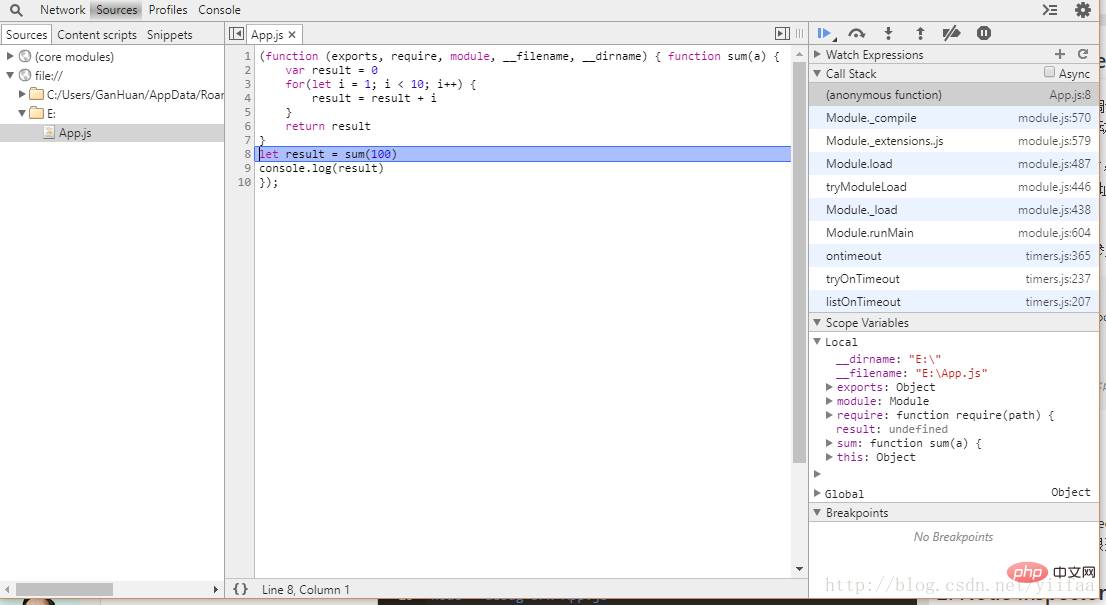Screen dimensions: 1106x605
Task: Deactivate all breakpoints
Action: tap(952, 33)
